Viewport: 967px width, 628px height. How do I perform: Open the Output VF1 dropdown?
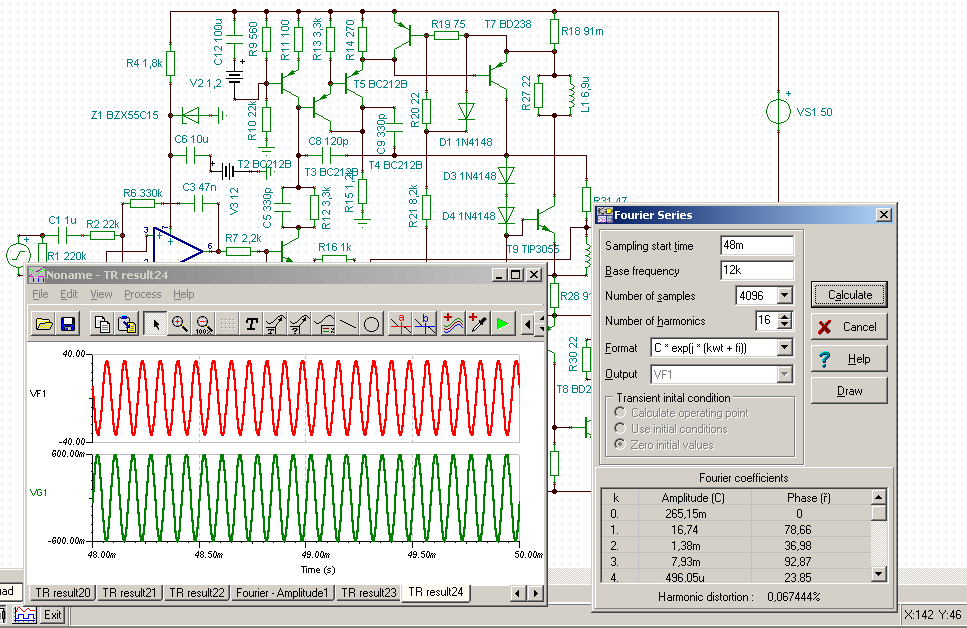[783, 374]
